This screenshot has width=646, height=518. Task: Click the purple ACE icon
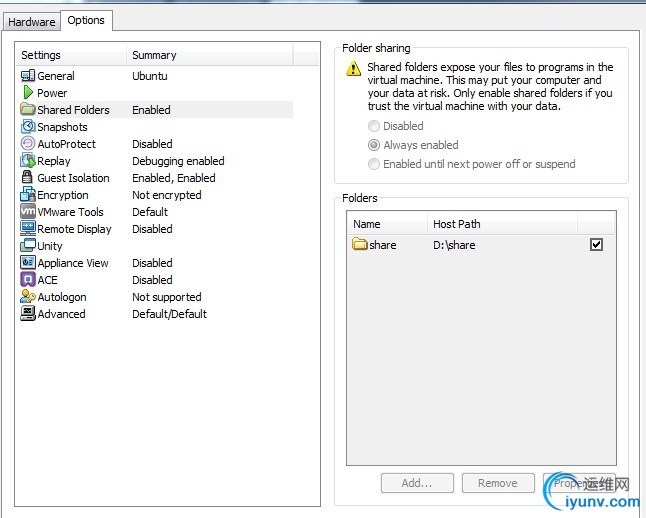click(28, 279)
